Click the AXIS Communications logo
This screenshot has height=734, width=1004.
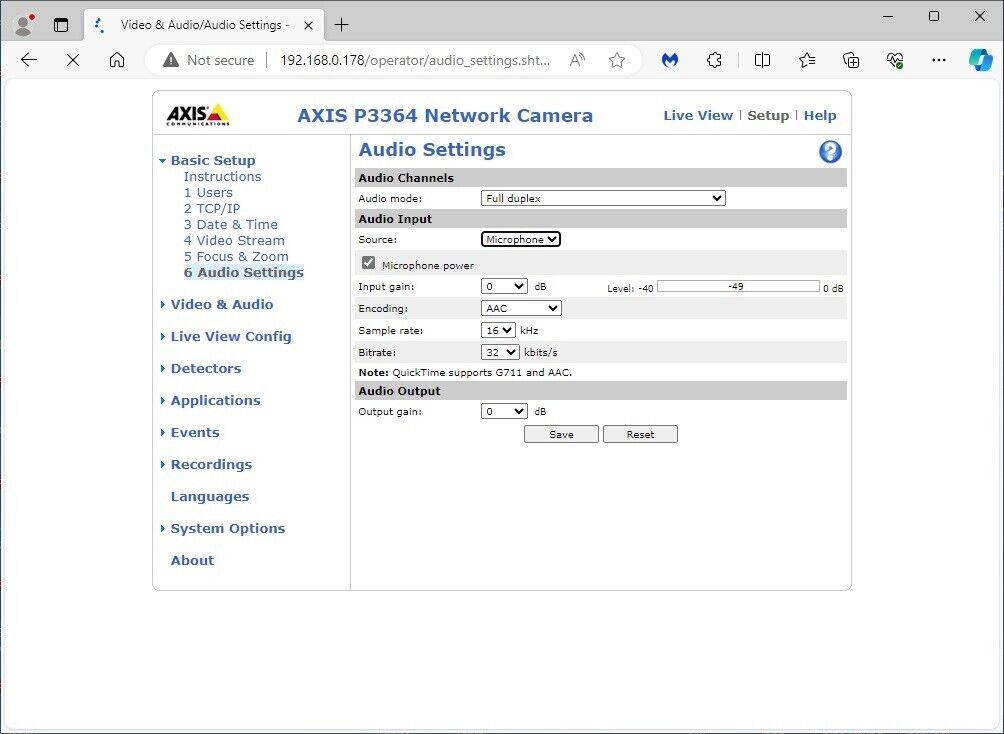(197, 115)
